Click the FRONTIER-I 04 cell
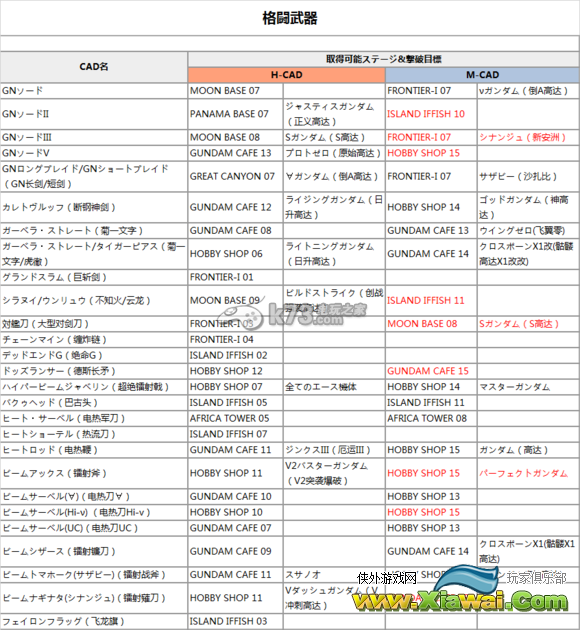Image resolution: width=580 pixels, height=630 pixels. click(x=235, y=340)
